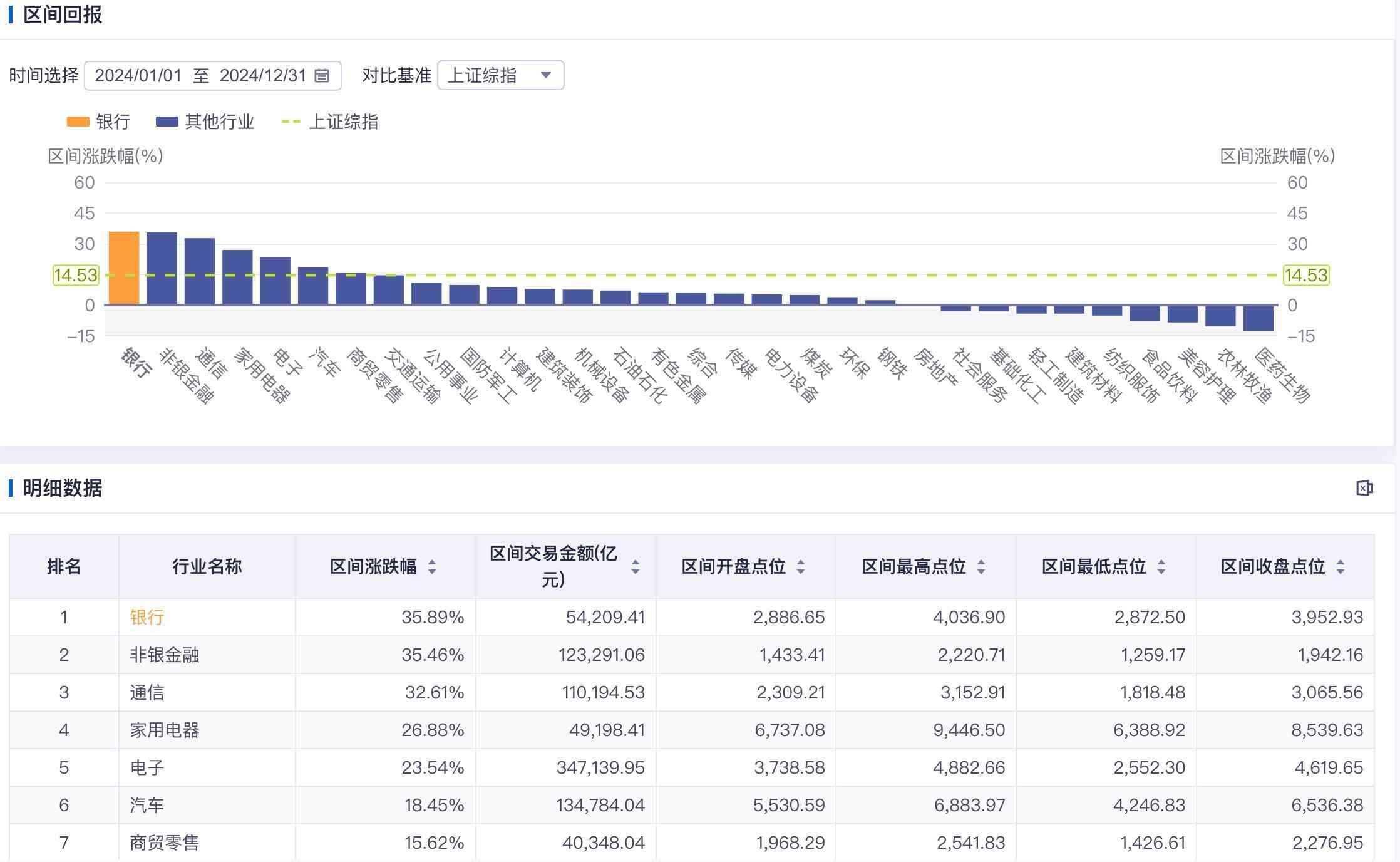The width and height of the screenshot is (1400, 862).
Task: Sort by 区间交易金额 column arrows
Action: pos(636,567)
